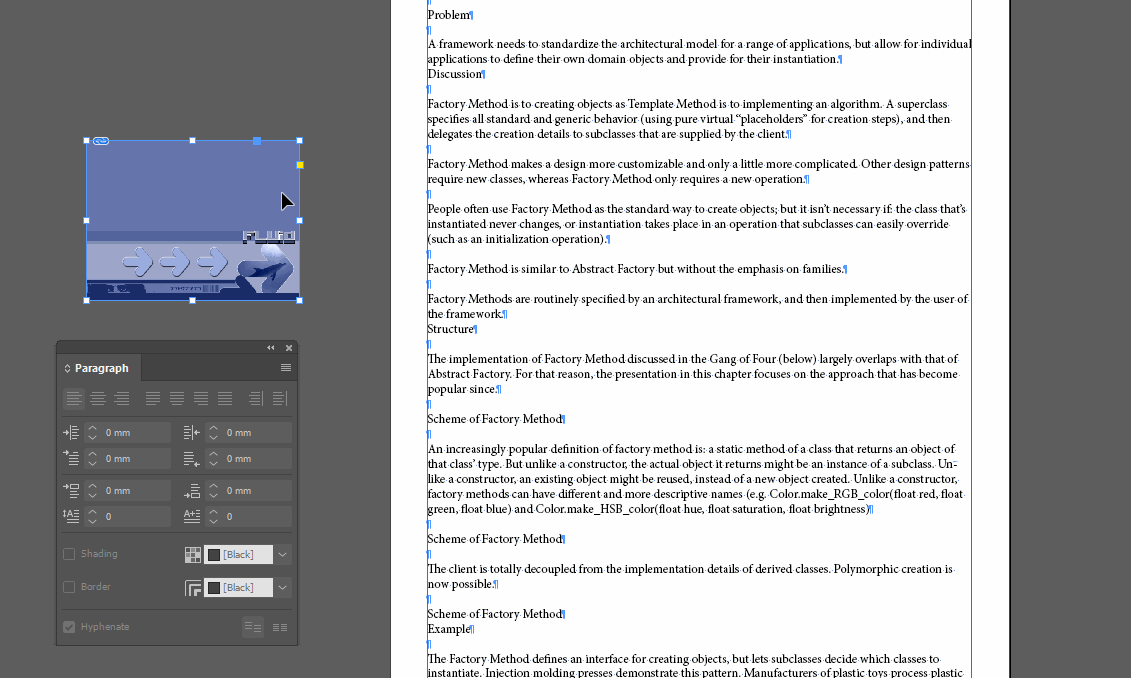
Task: Click the "Problem" heading text
Action: 449,15
